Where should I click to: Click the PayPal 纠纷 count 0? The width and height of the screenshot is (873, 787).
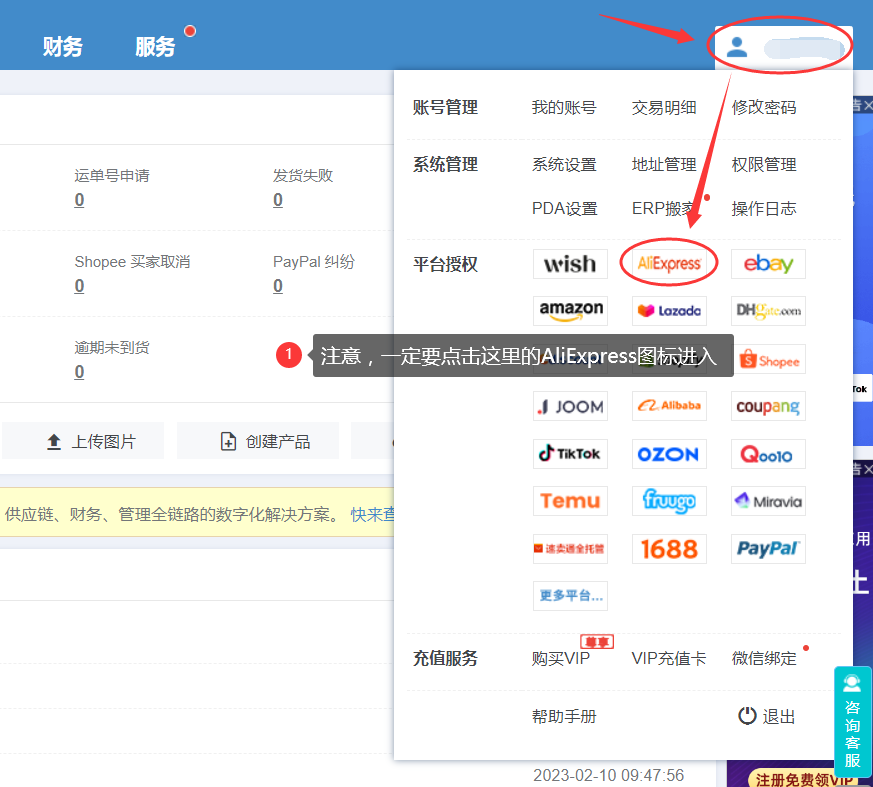click(278, 286)
